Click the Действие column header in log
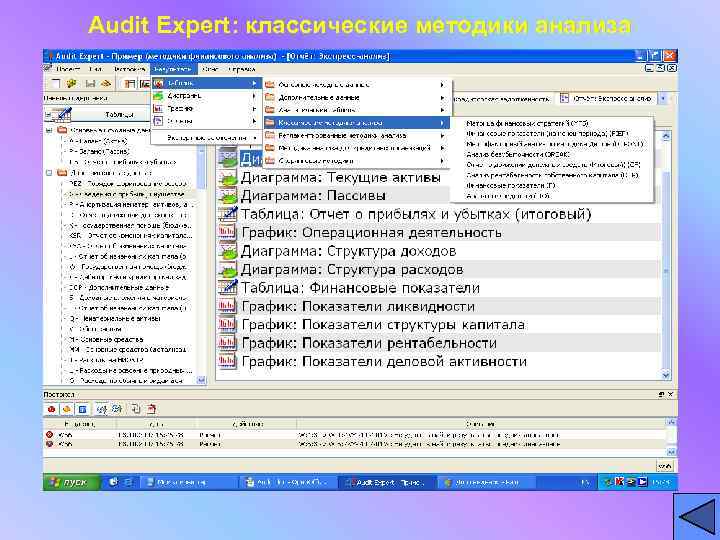720x540 pixels. (x=248, y=424)
